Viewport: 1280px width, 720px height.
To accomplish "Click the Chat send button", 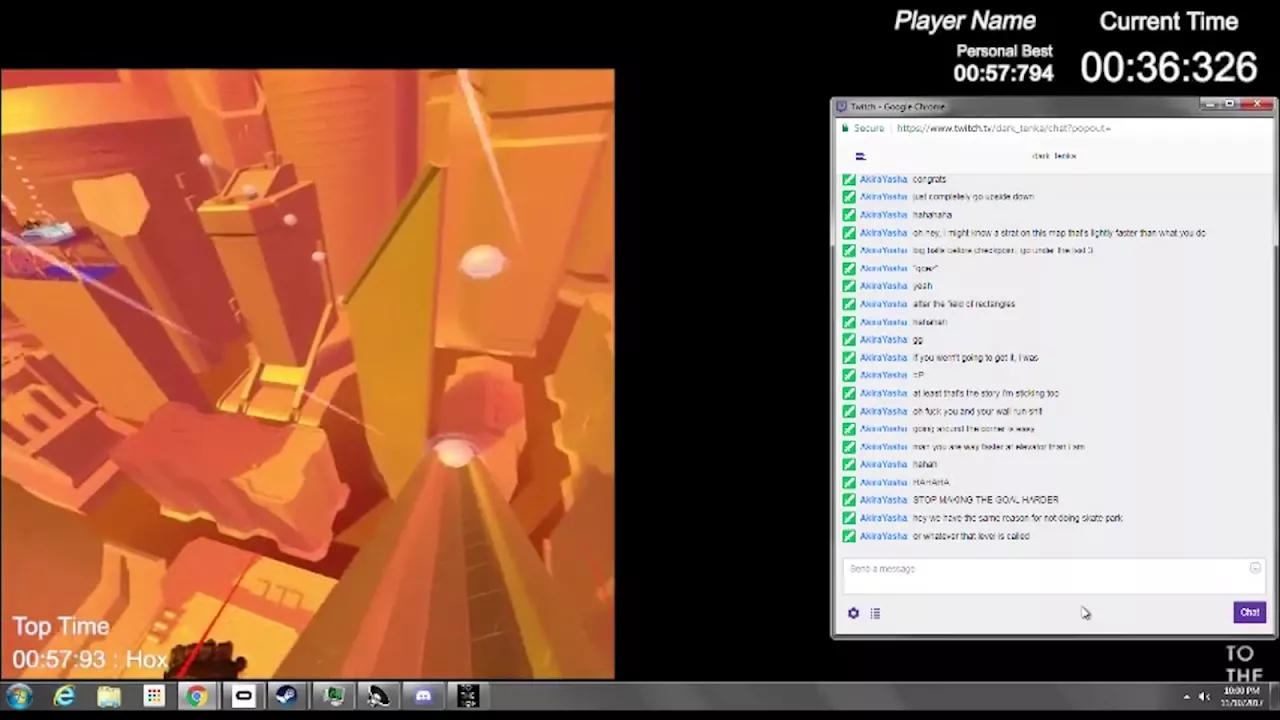I will tap(1249, 612).
